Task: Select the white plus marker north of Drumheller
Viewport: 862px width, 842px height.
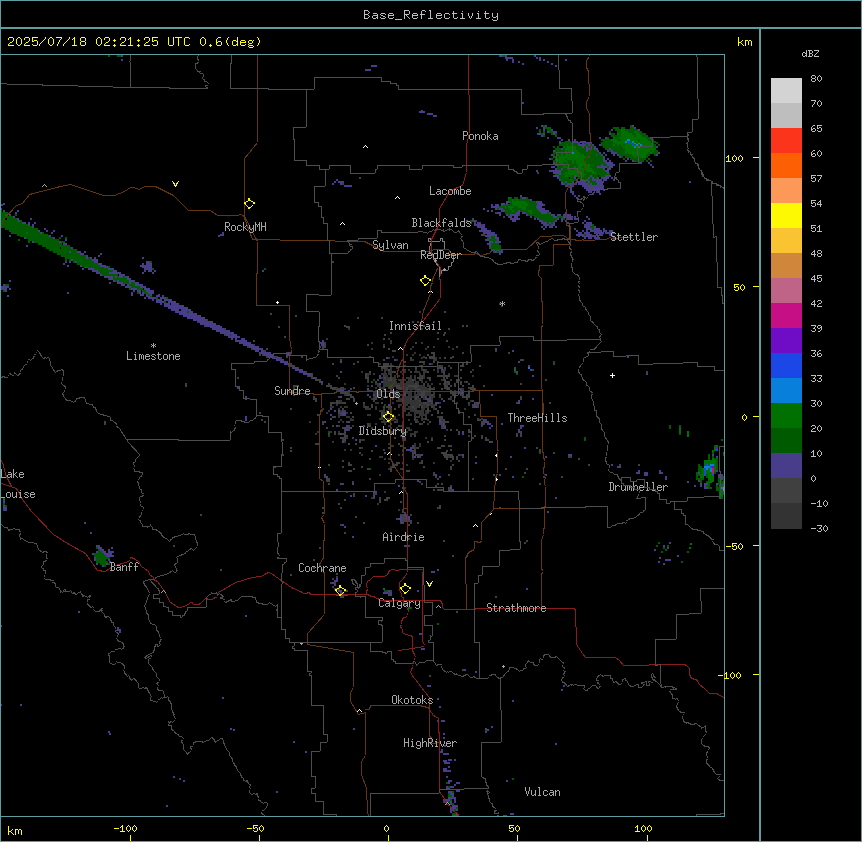Action: pos(612,375)
